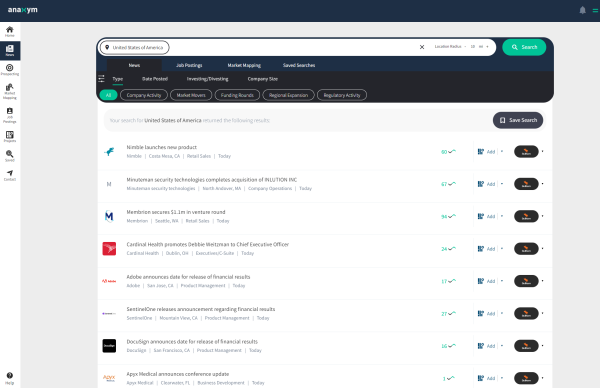Open 'Membrion secures $1.1m in venture round'
Viewport: 600px width, 388px height.
[x=176, y=212]
